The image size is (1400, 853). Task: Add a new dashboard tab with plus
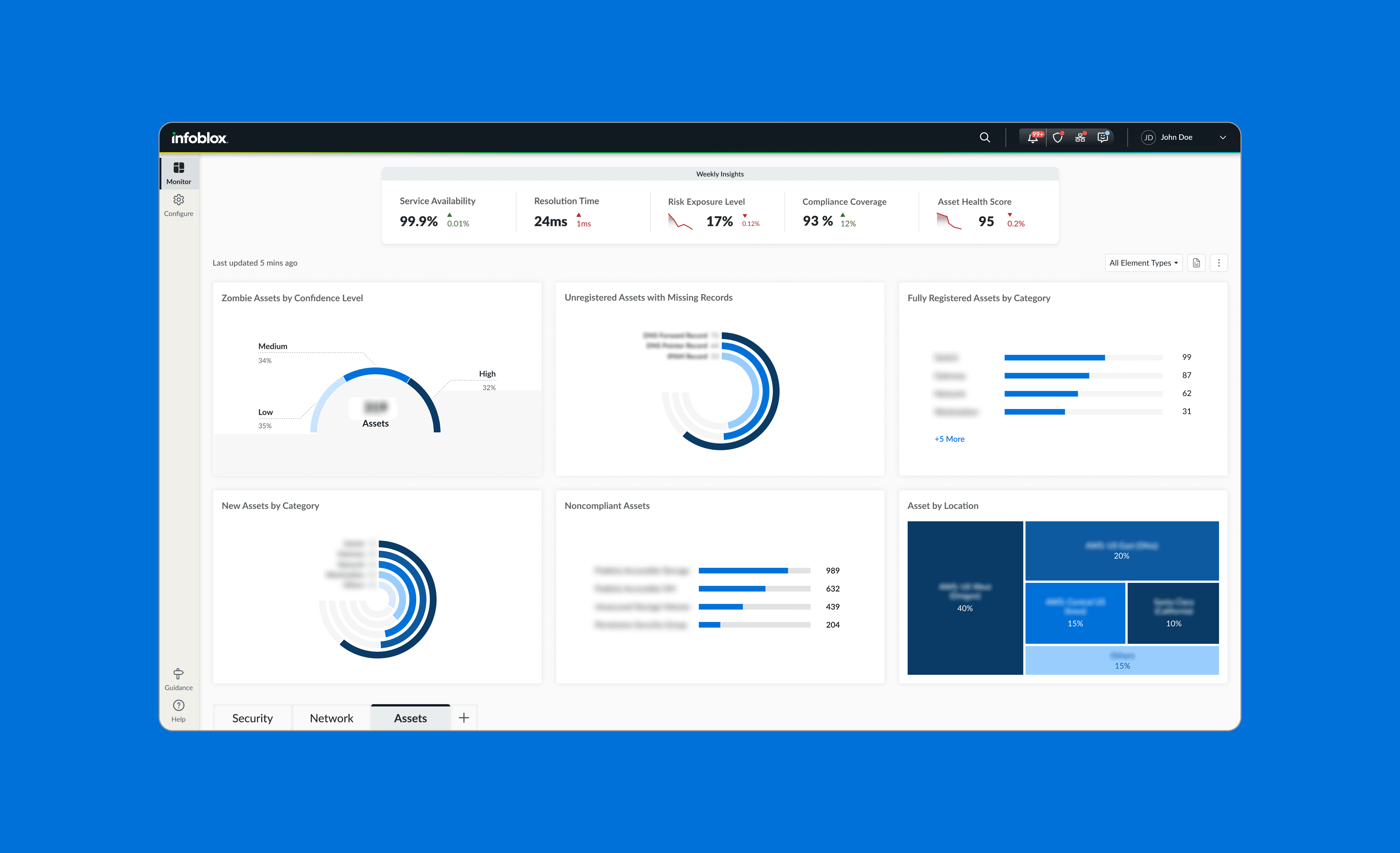[x=464, y=718]
